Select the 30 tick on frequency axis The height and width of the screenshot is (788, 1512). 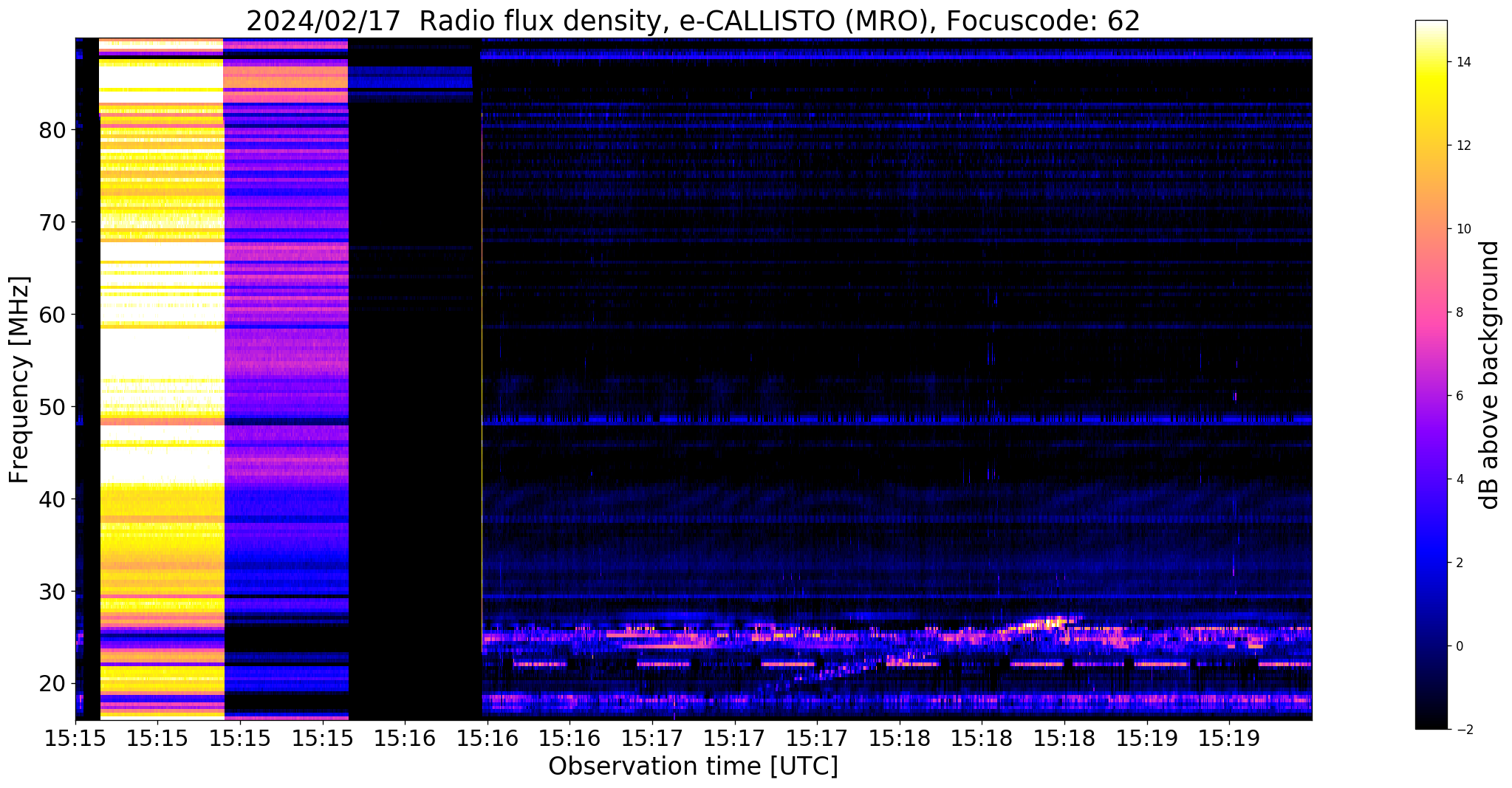[52, 592]
